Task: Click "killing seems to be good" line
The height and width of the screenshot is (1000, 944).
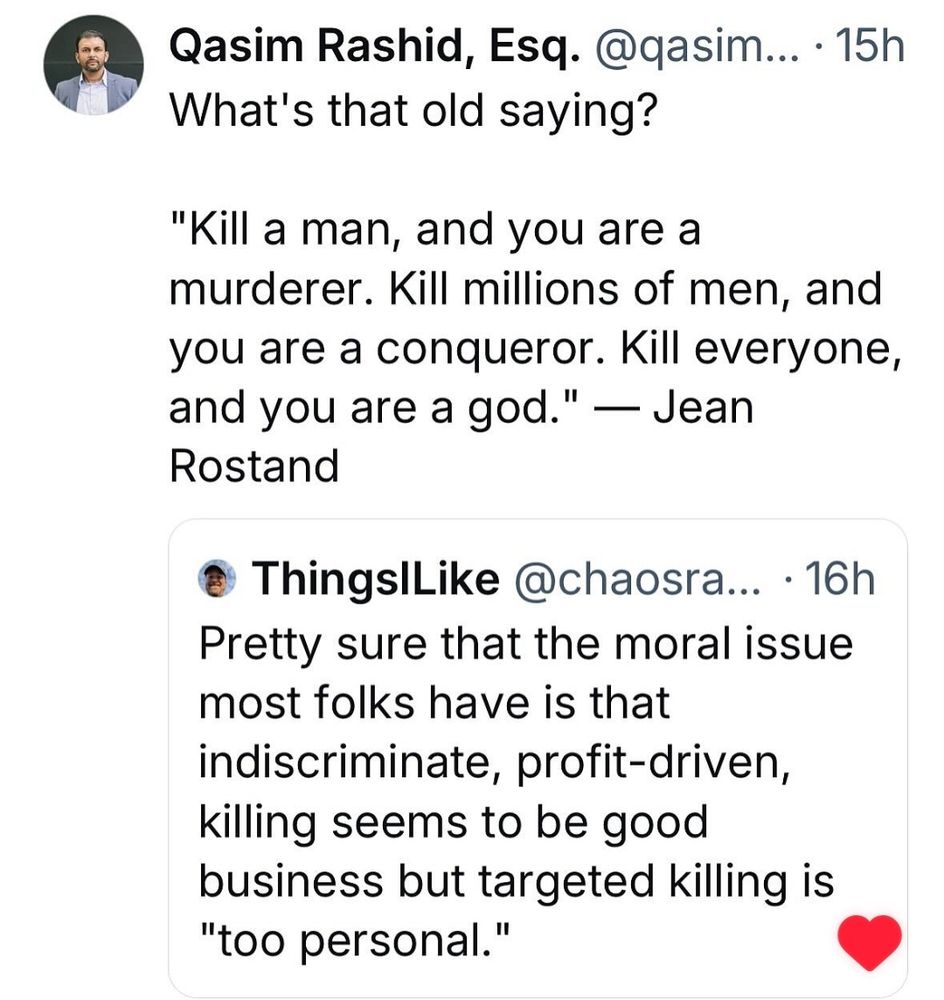Action: click(453, 822)
